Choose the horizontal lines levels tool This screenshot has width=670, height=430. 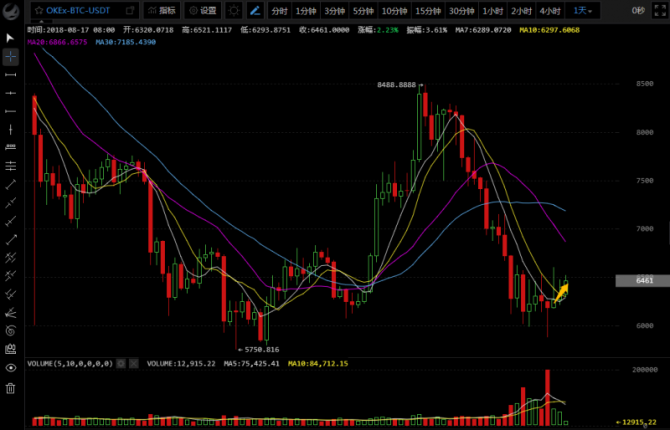coord(10,165)
